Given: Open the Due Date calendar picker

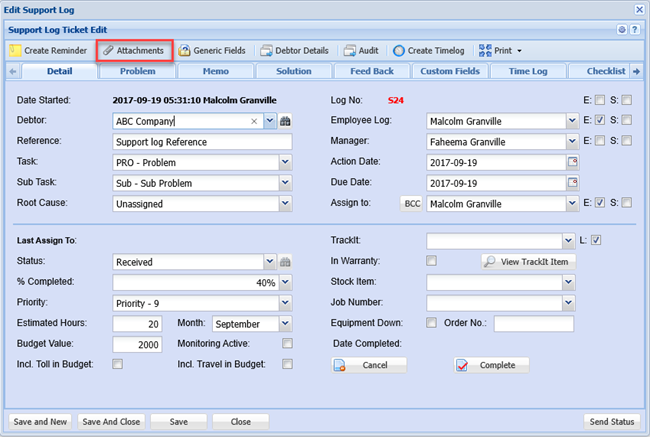Looking at the screenshot, I should [x=573, y=183].
